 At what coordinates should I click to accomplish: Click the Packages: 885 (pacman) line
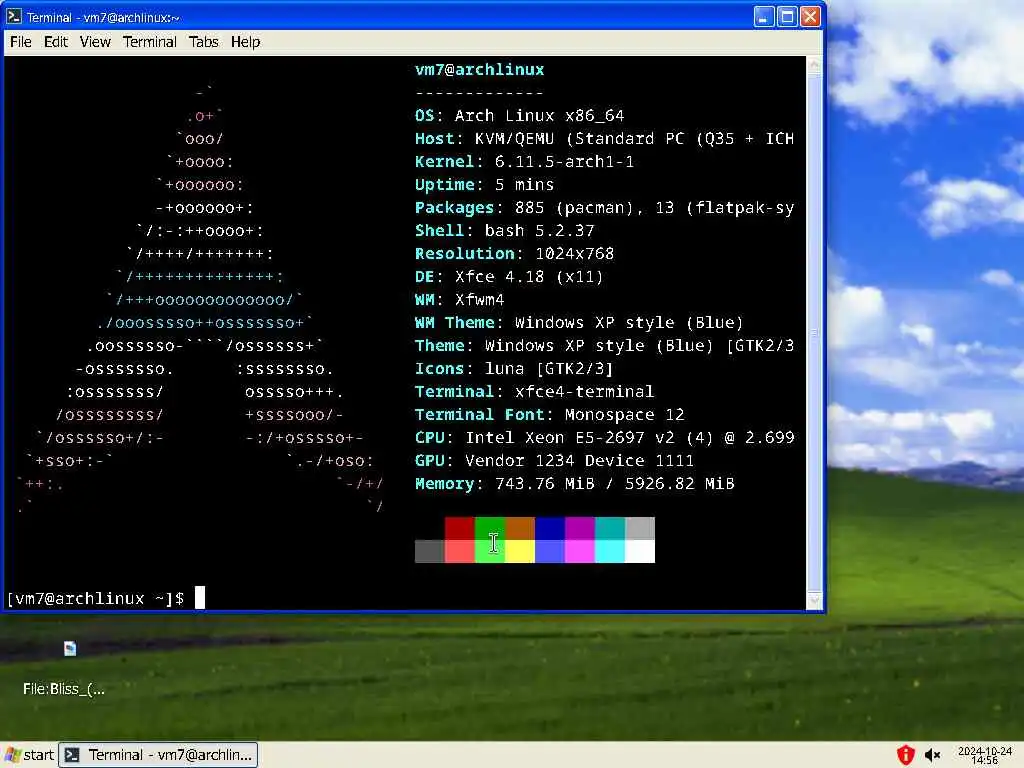pos(605,208)
